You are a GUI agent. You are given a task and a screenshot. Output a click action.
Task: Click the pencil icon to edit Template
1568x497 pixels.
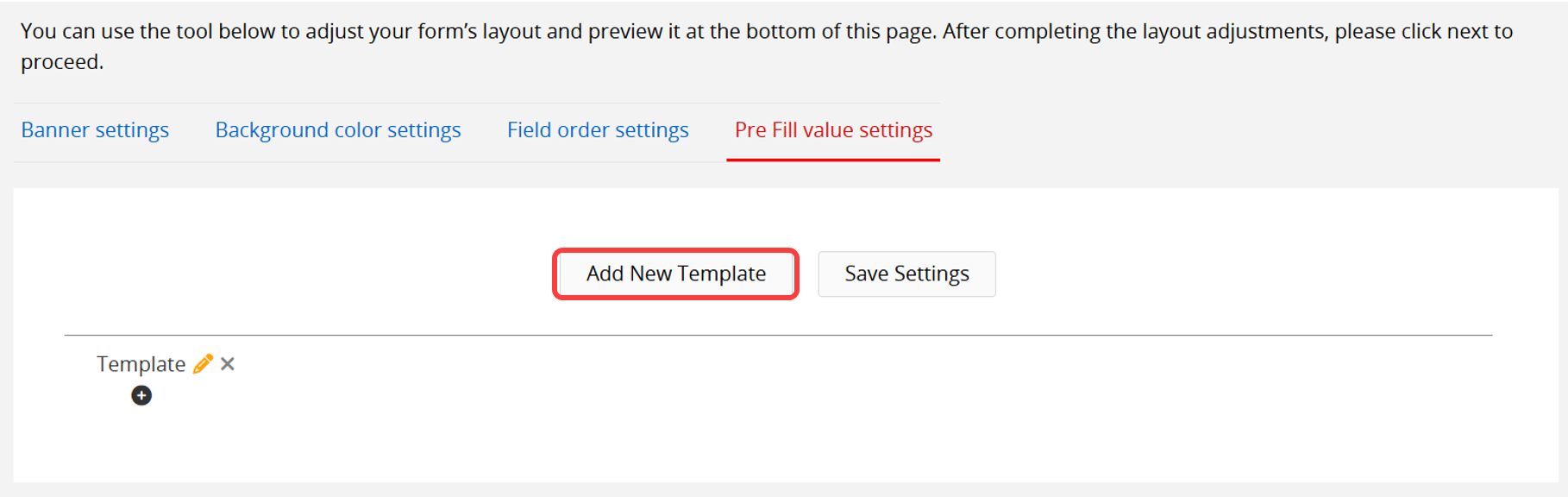(x=203, y=364)
